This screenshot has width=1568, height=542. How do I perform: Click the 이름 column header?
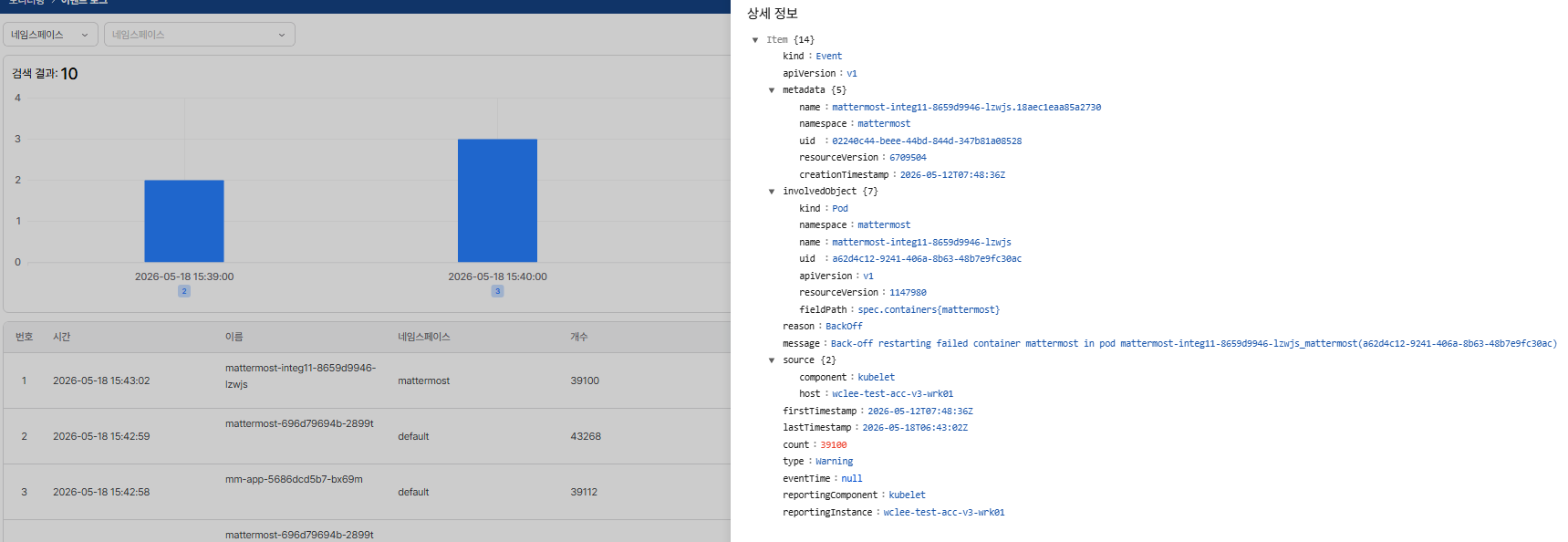coord(234,337)
